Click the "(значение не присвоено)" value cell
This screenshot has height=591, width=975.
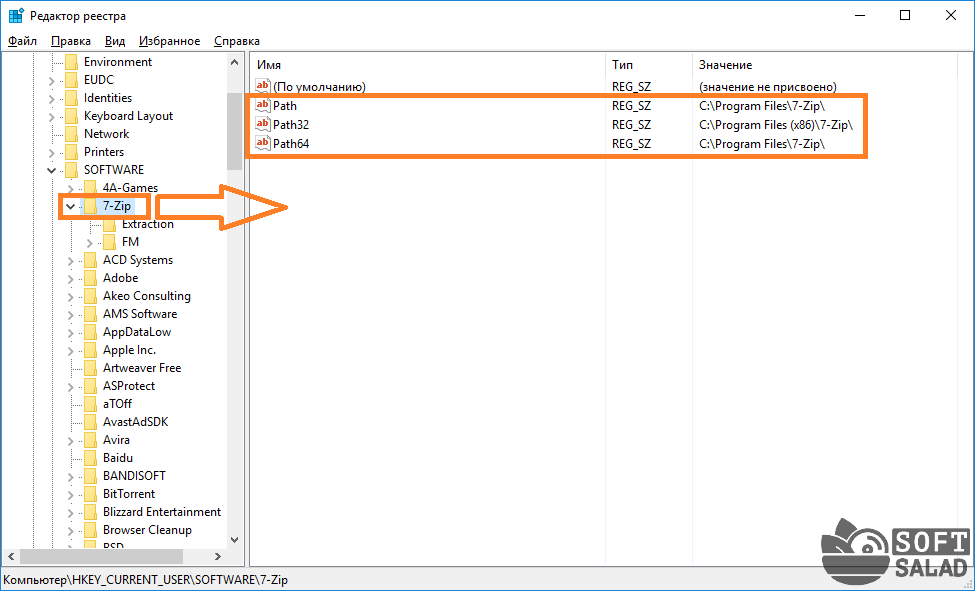click(768, 86)
